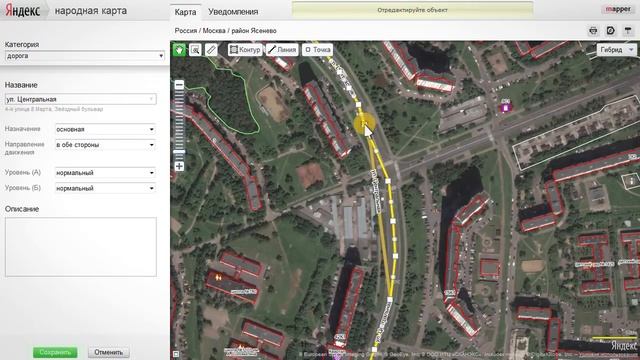This screenshot has width=640, height=360.
Task: Select the ruler distance tool
Action: click(211, 50)
